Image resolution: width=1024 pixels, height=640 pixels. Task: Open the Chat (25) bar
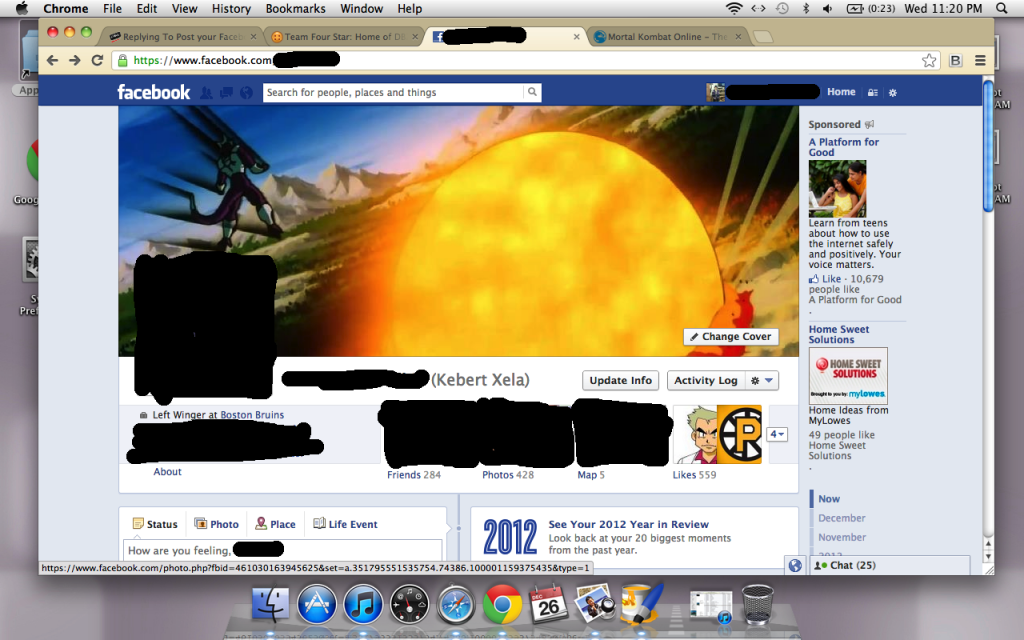890,566
